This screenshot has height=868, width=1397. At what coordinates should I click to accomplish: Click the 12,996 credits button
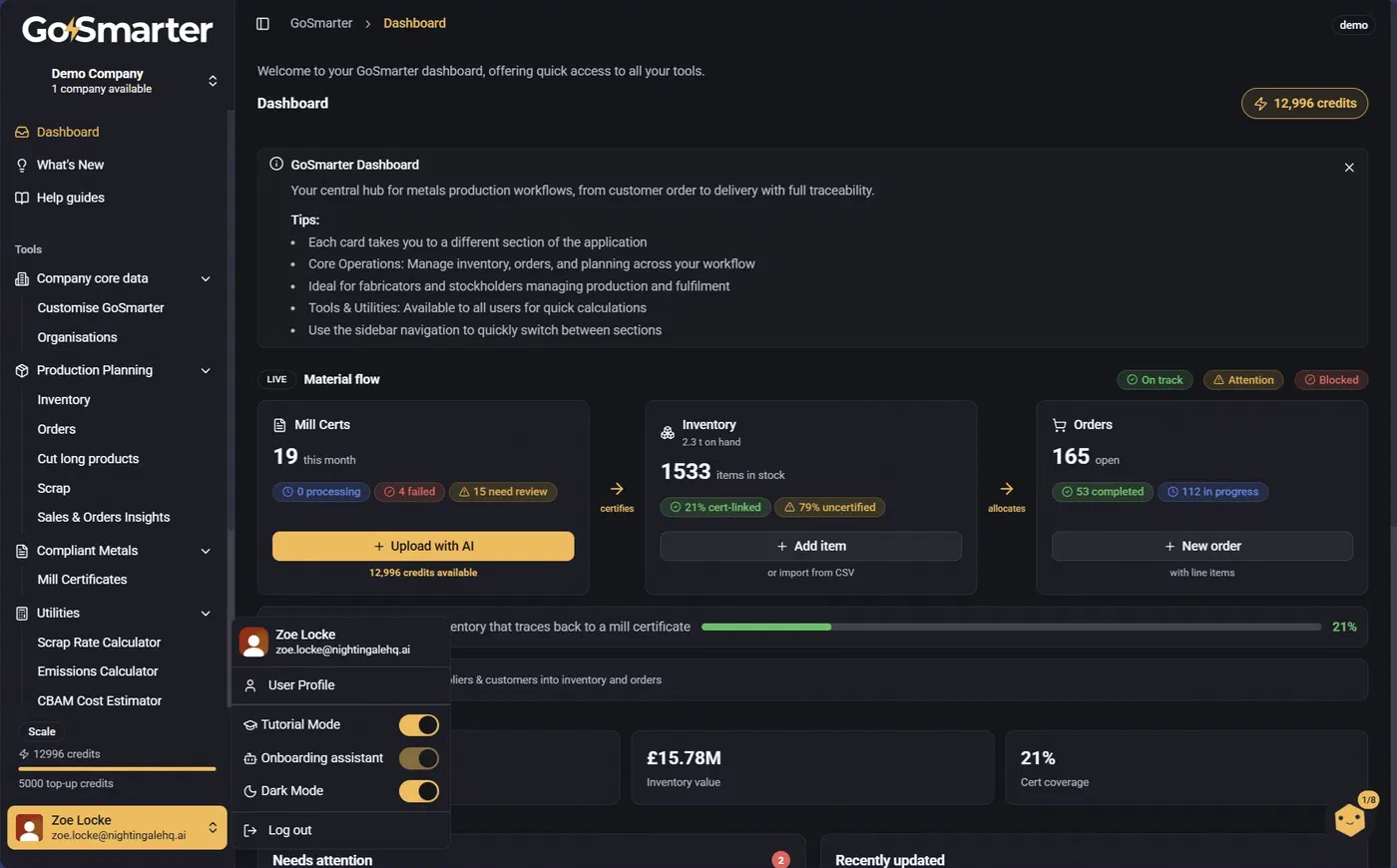tap(1304, 104)
